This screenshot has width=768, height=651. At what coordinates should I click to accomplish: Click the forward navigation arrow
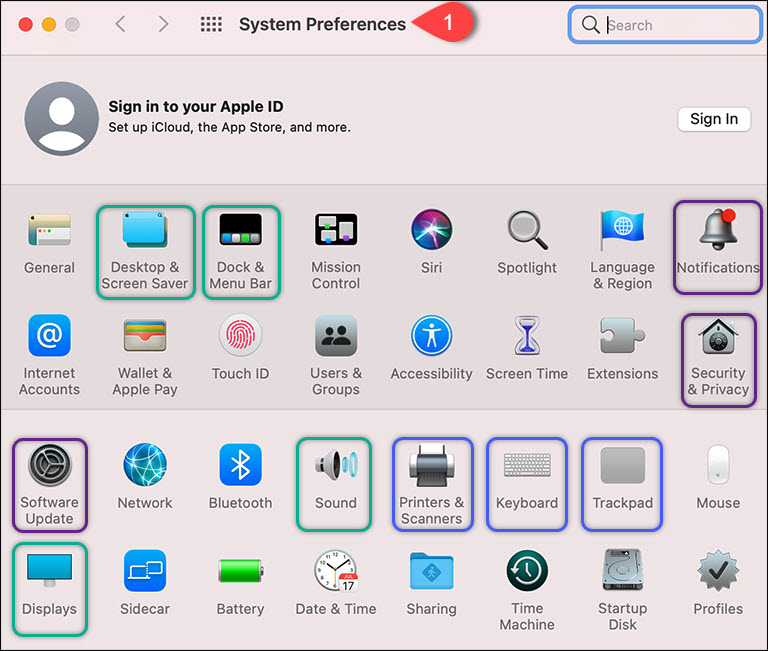pos(163,24)
